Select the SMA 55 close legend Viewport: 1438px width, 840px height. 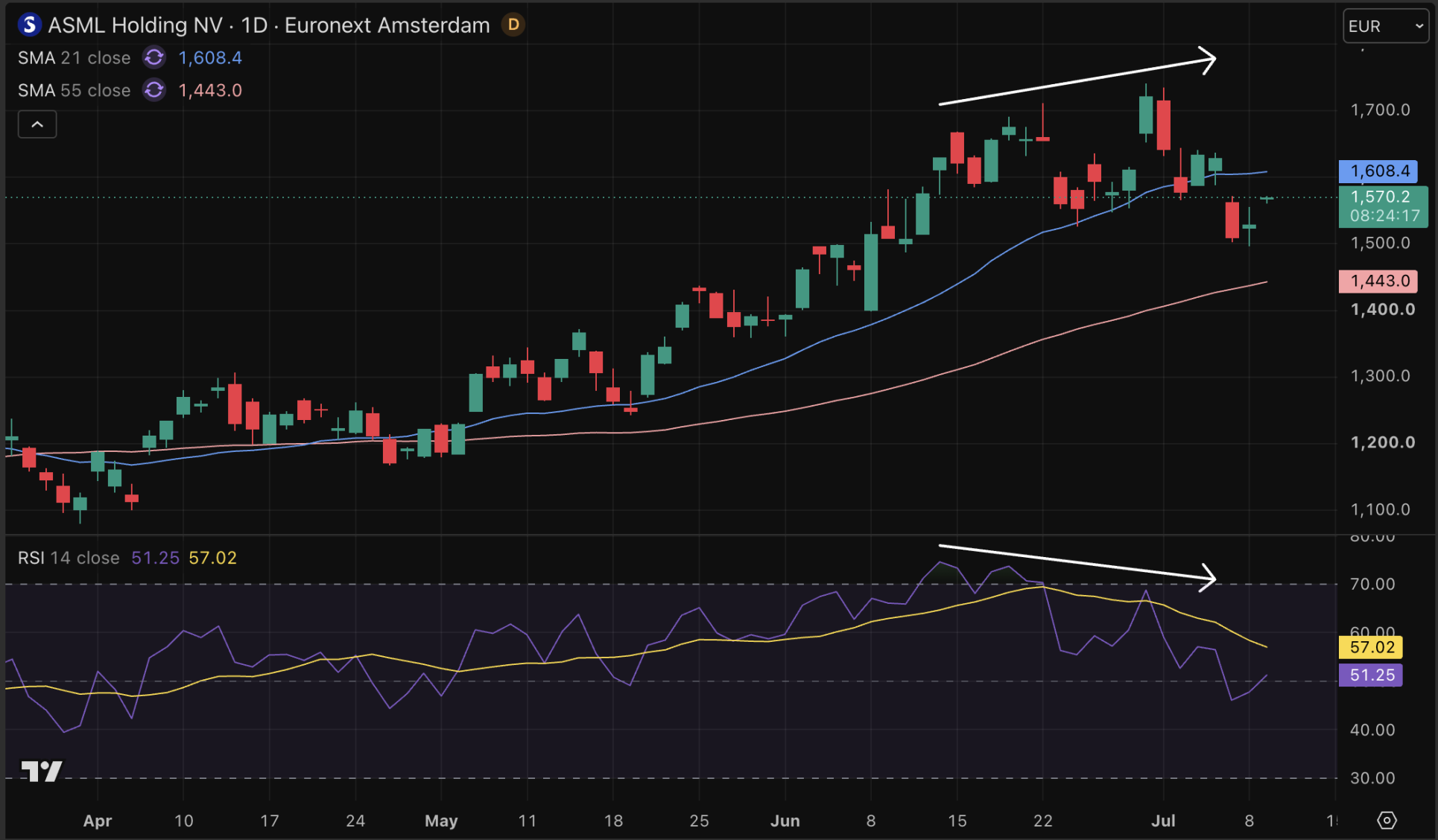click(x=74, y=90)
